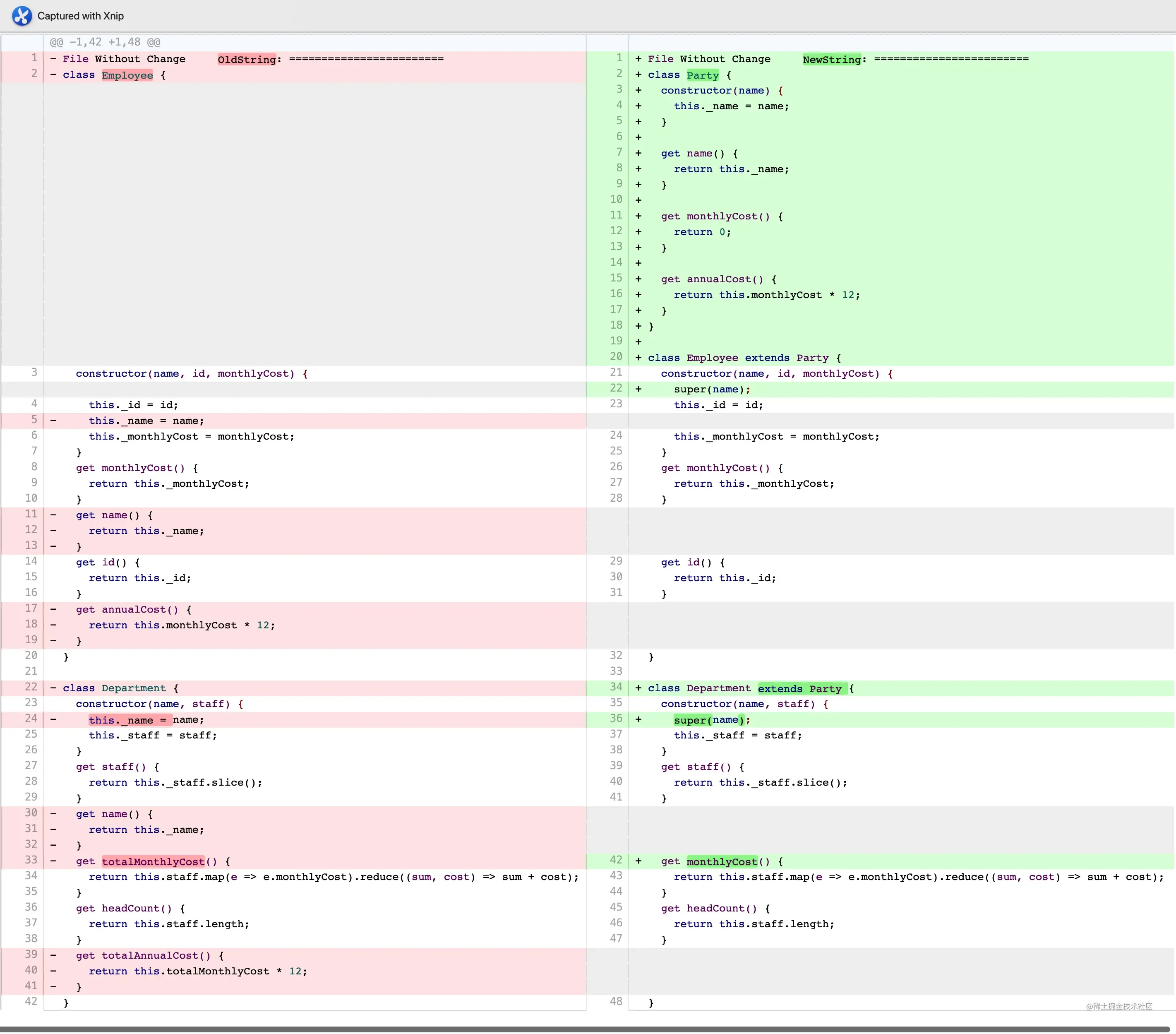This screenshot has width=1176, height=1034.
Task: Click the plus marker on 'super(name);' line 22
Action: coord(638,390)
